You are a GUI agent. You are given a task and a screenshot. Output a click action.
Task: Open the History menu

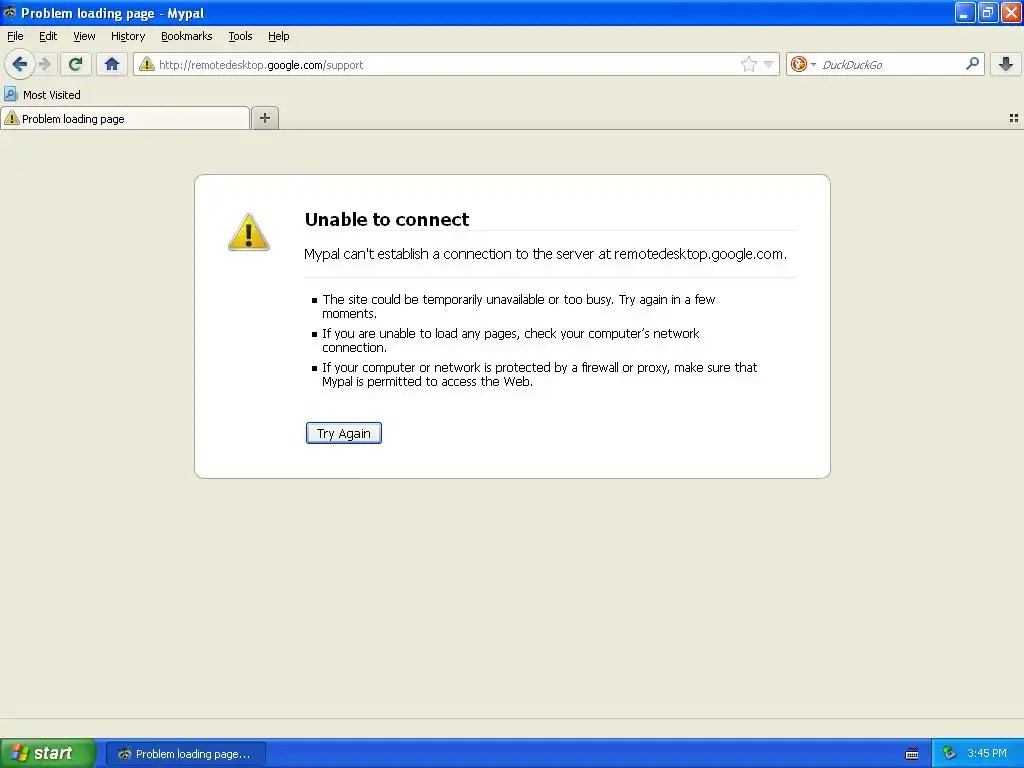point(127,37)
